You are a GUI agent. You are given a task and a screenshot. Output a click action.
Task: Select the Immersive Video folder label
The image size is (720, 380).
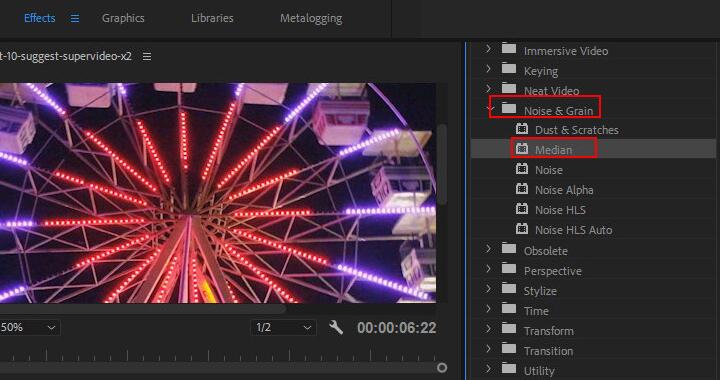point(566,51)
